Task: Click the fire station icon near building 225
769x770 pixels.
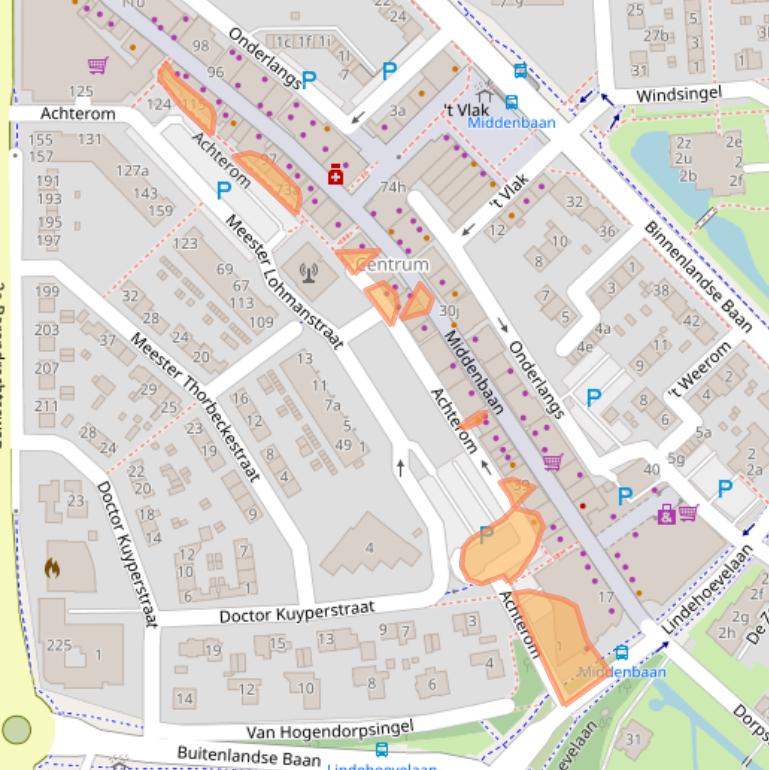Action: [52, 568]
